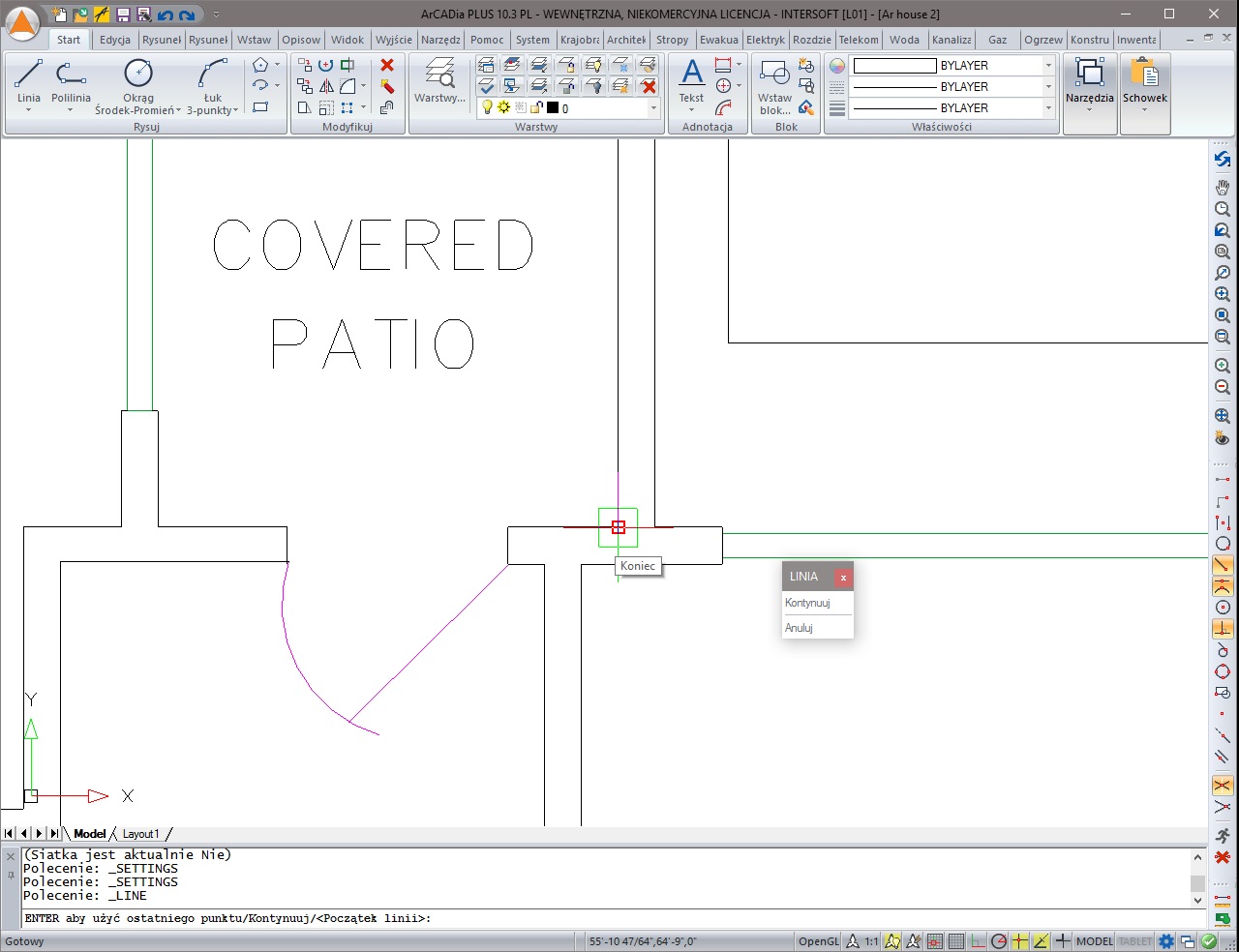Click the green check icon in status bar
The height and width of the screenshot is (952, 1239).
(x=1209, y=941)
